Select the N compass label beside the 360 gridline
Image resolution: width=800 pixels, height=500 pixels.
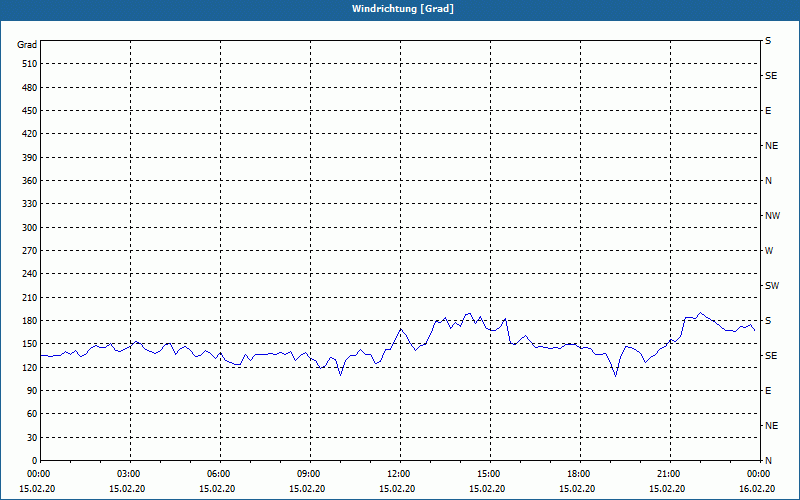(768, 181)
